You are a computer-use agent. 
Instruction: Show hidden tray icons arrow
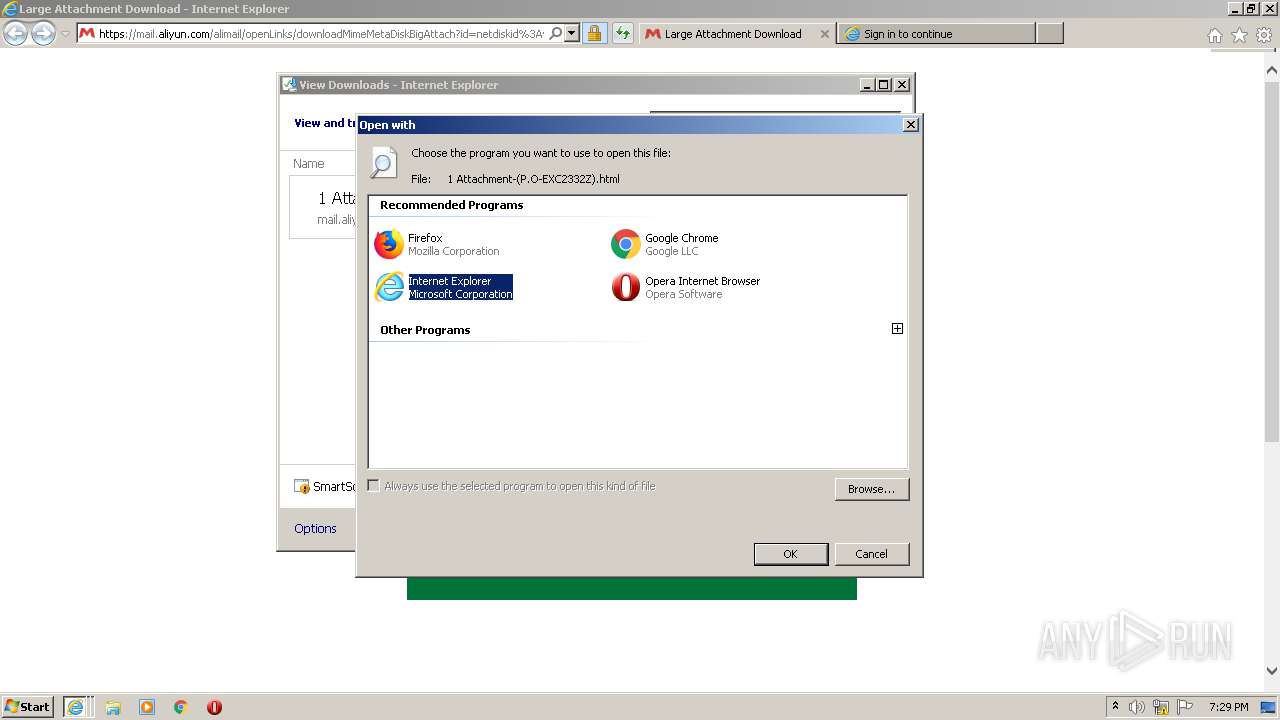(1115, 706)
